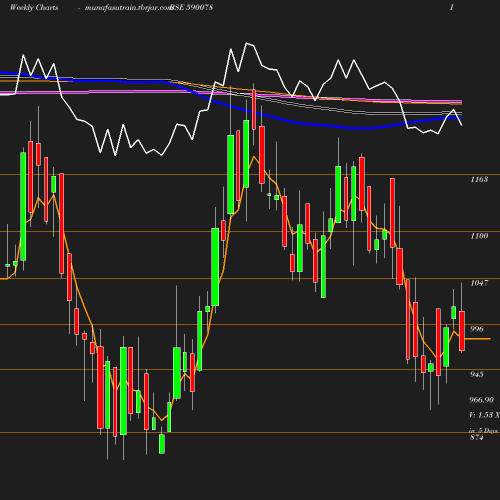Click the 'V: 1.53 X' volume text

(x=484, y=415)
